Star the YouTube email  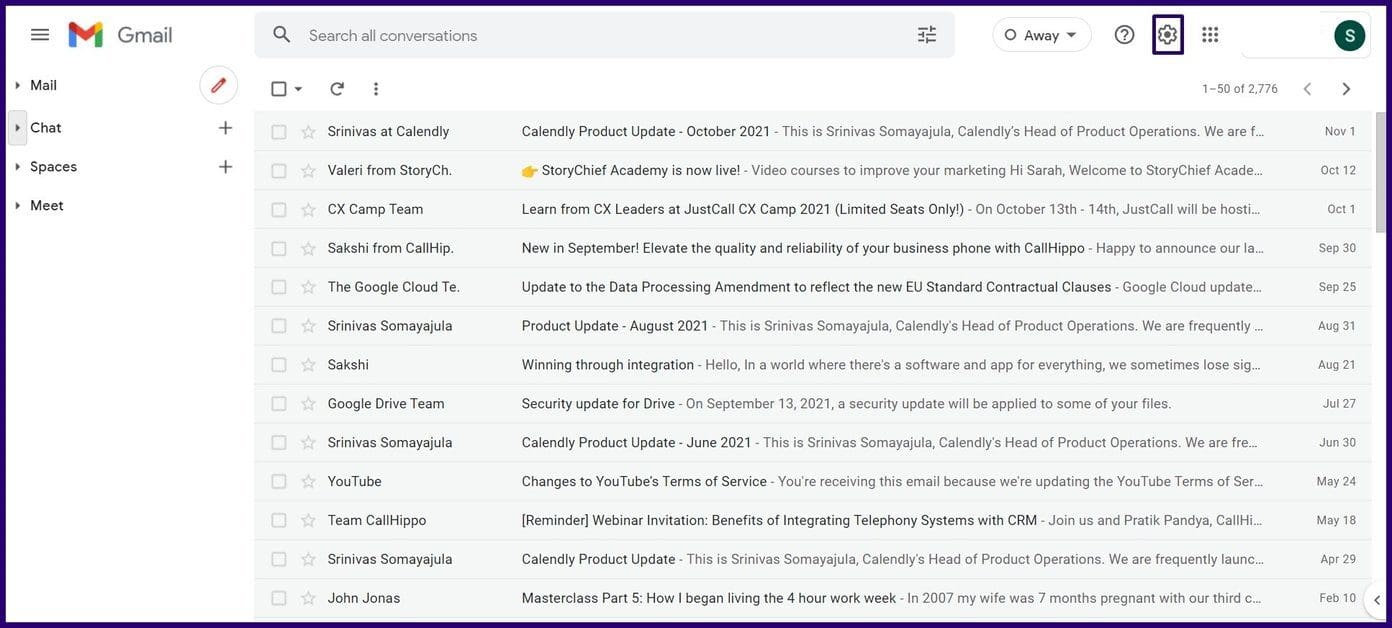pos(308,482)
